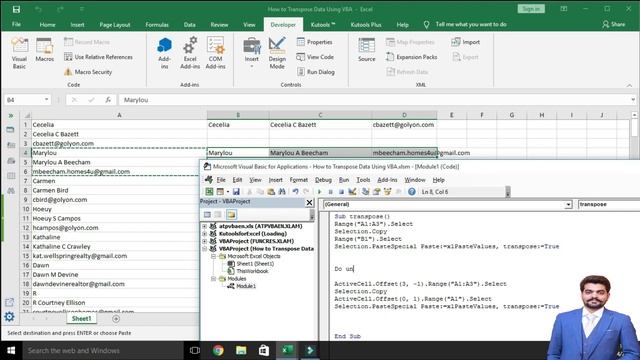Click the Paste icon in VBA toolbar
The image size is (640, 360).
(271, 191)
